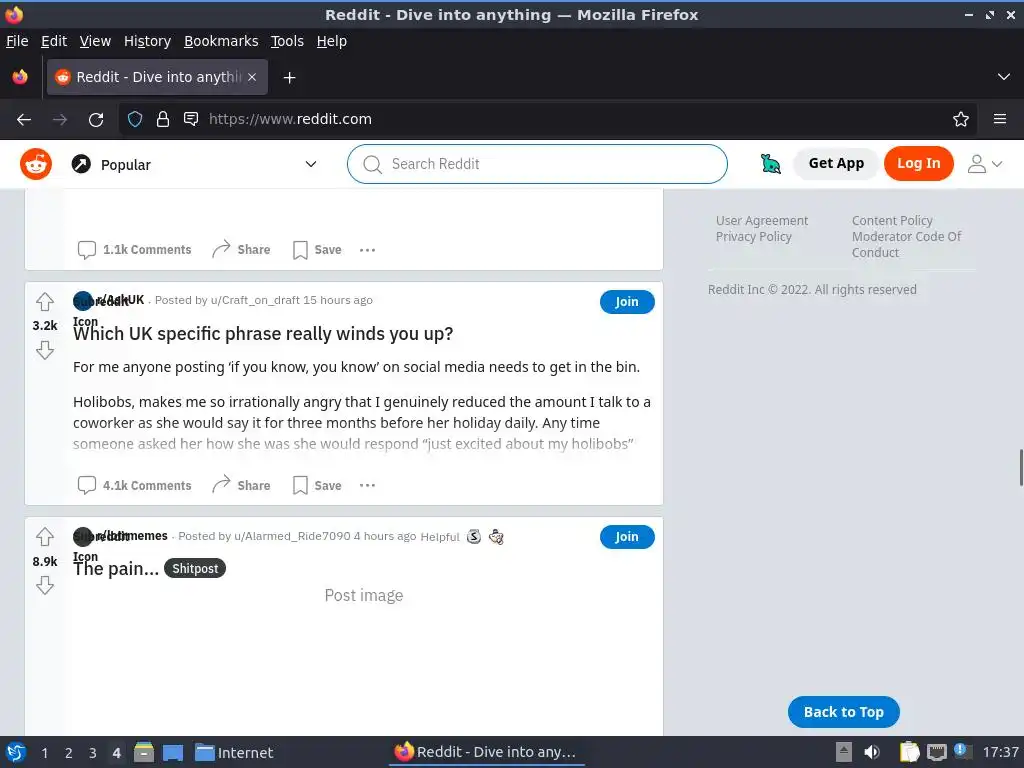Open 4.1k Comments of AskUK post

(135, 485)
